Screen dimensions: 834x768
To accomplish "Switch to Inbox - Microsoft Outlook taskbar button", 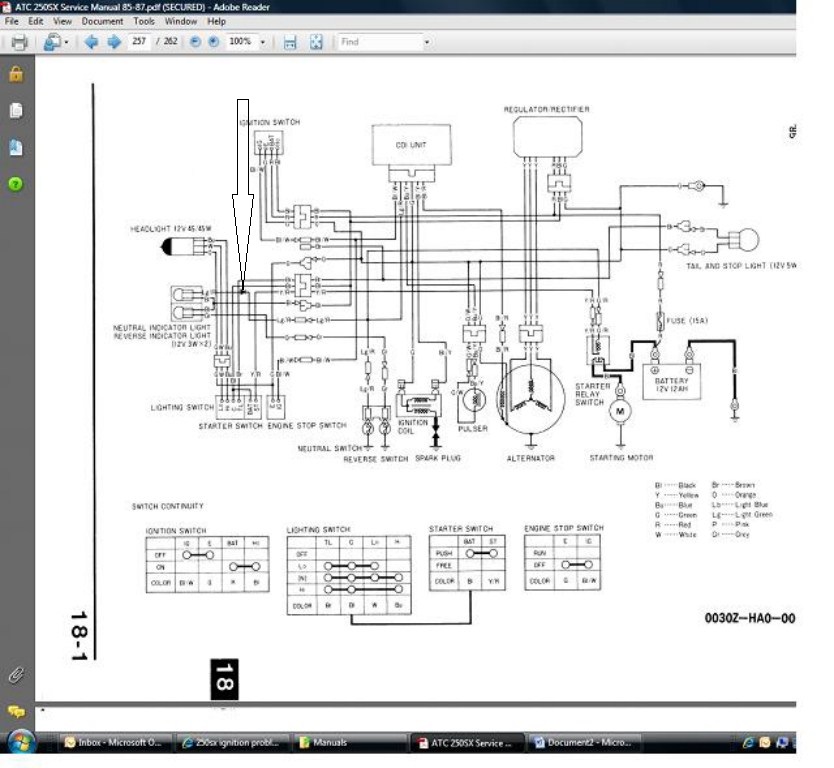I will 116,743.
